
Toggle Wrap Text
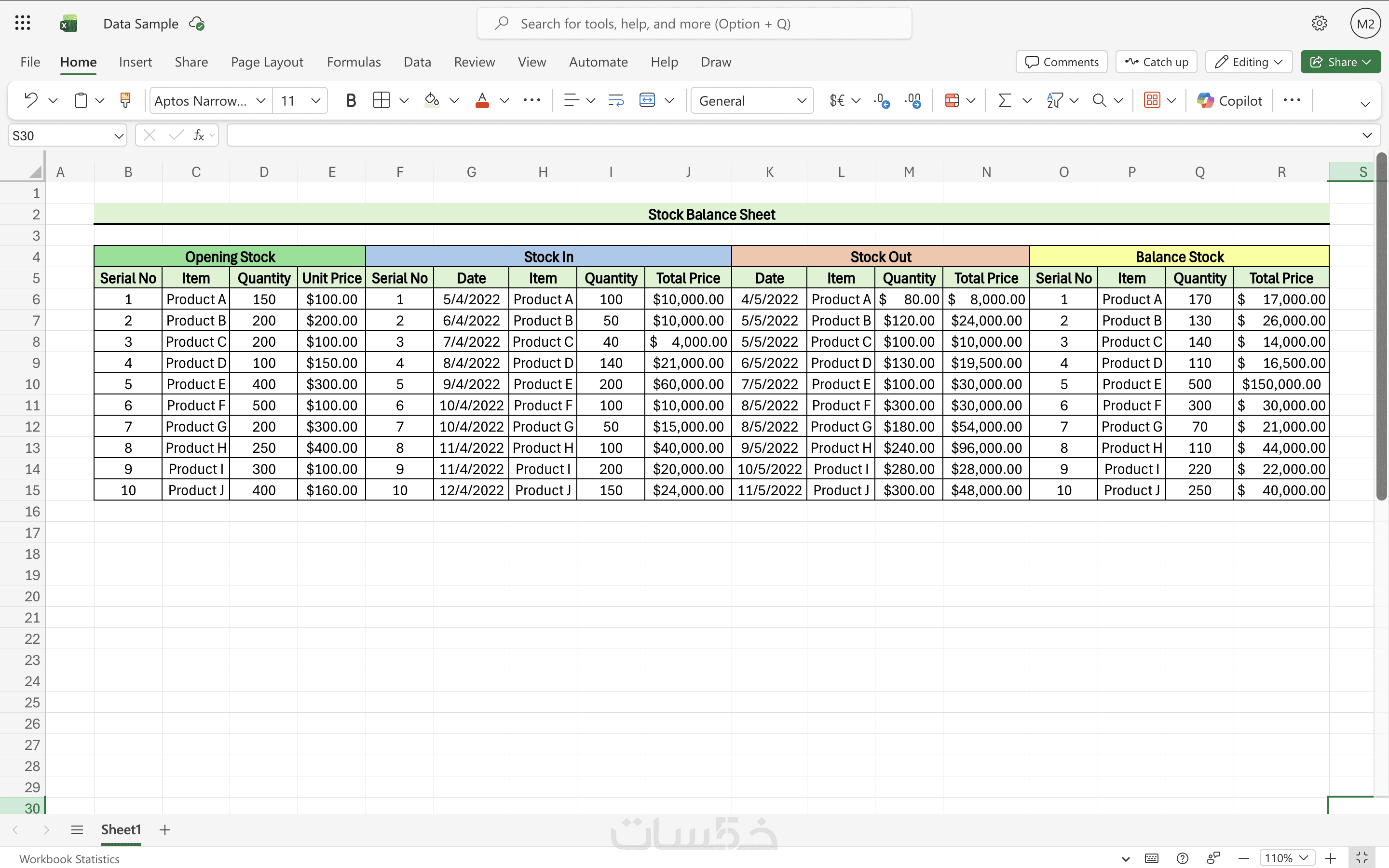coord(616,100)
